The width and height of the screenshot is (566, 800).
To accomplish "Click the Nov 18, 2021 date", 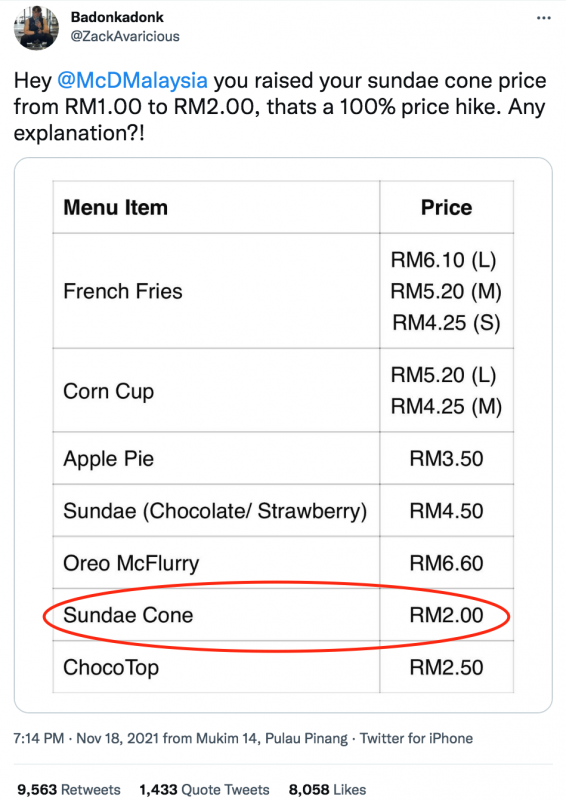I will pyautogui.click(x=117, y=738).
